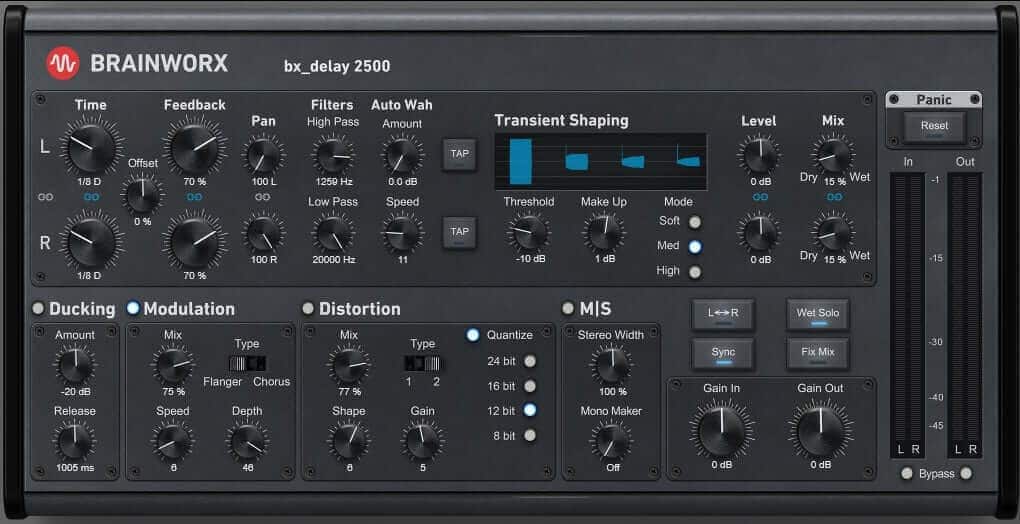Toggle the Level link icon
This screenshot has height=524, width=1020.
tap(760, 196)
